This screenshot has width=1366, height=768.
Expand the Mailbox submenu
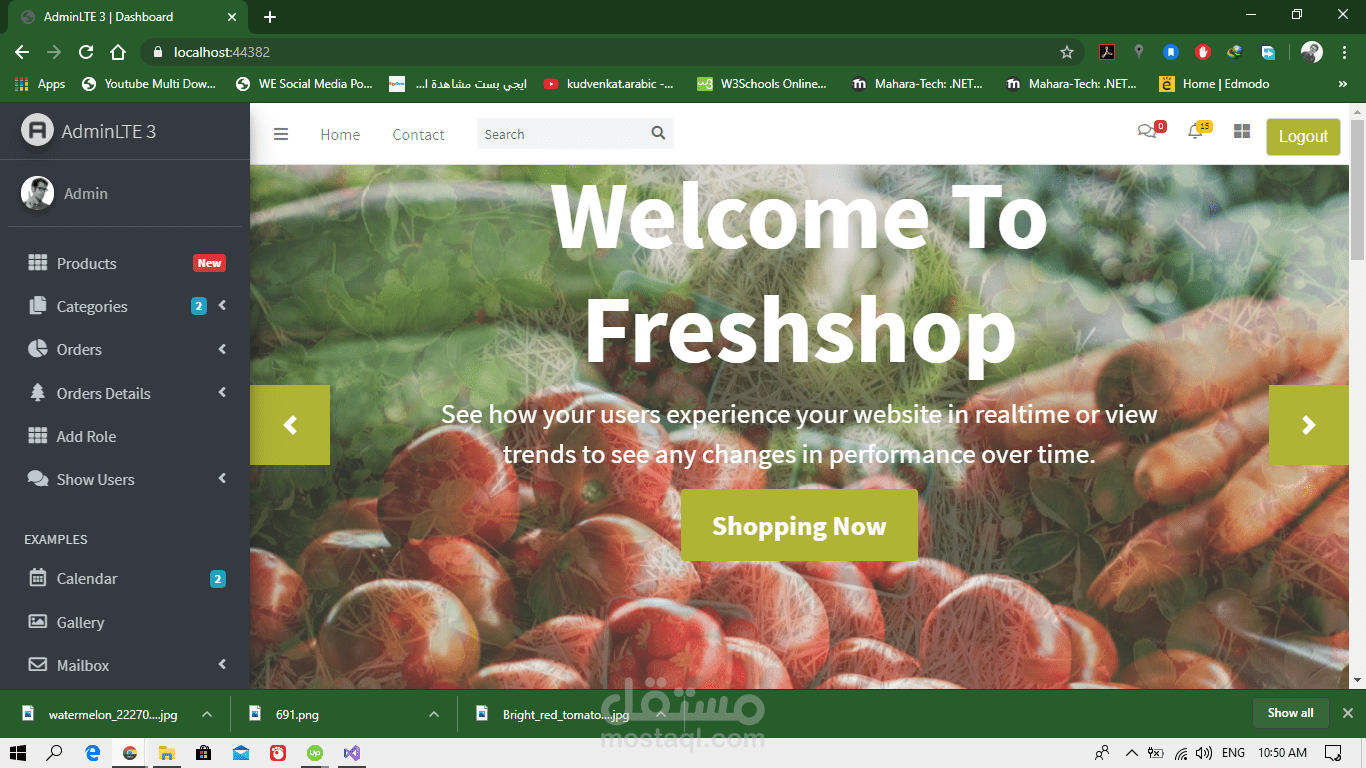[x=126, y=665]
